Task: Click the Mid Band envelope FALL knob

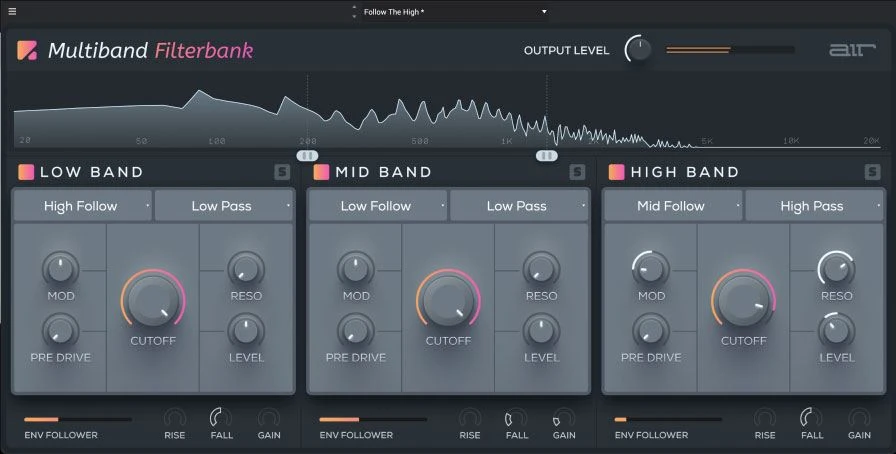Action: click(517, 417)
